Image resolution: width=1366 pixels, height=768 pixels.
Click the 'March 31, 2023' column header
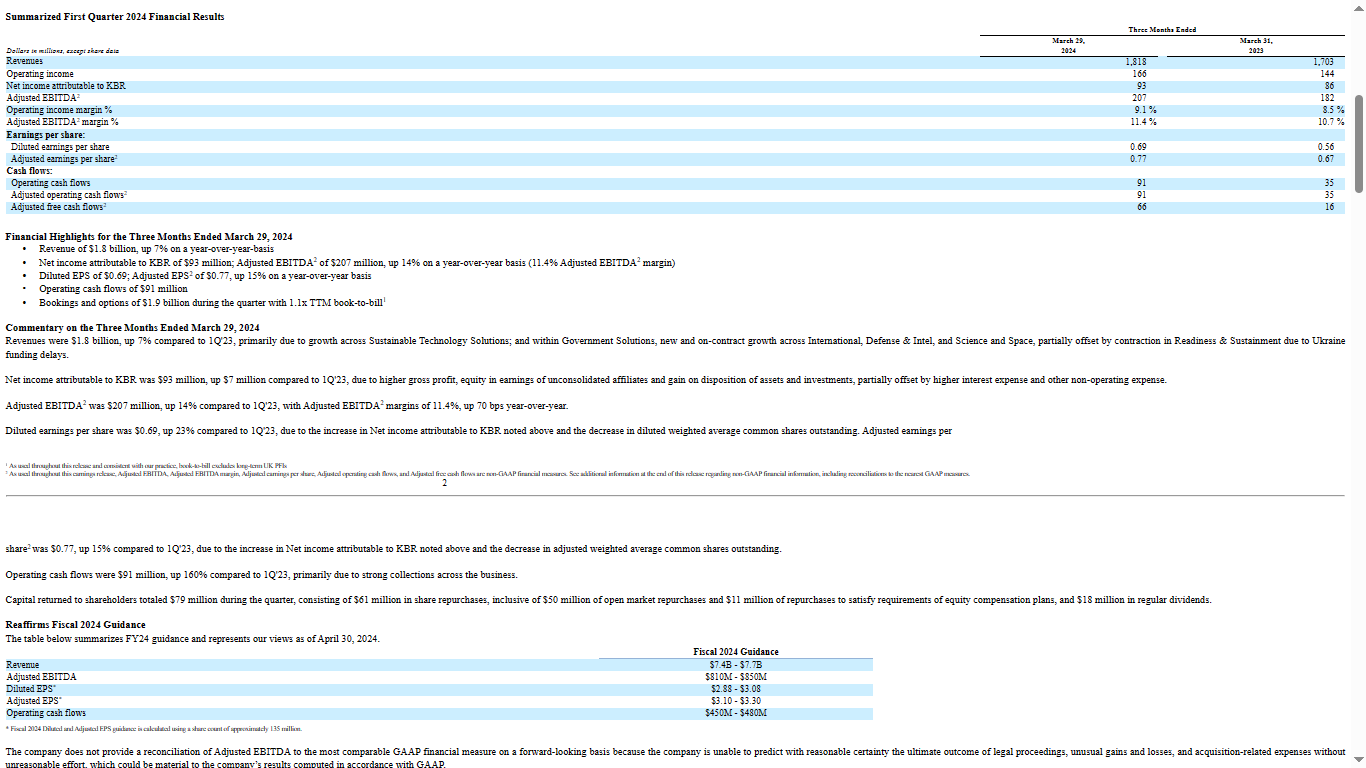tap(1256, 45)
